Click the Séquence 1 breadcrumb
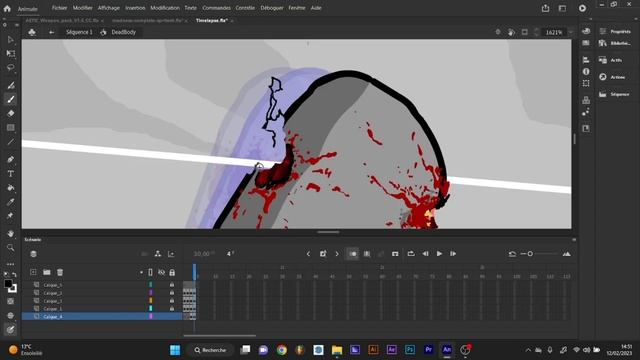 [x=79, y=32]
